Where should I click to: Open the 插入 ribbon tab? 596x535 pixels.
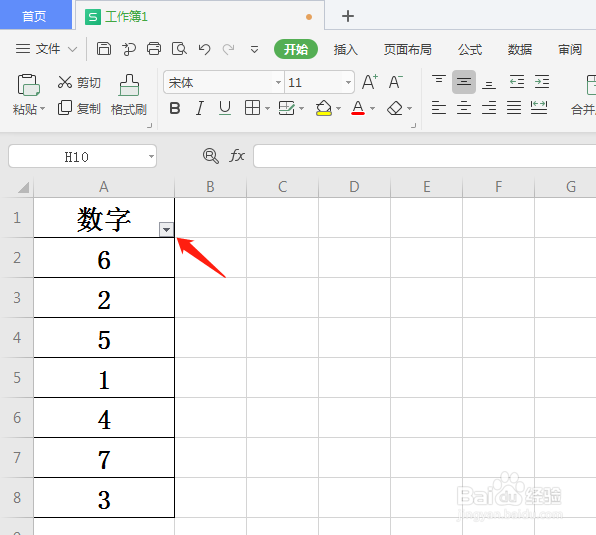click(346, 49)
